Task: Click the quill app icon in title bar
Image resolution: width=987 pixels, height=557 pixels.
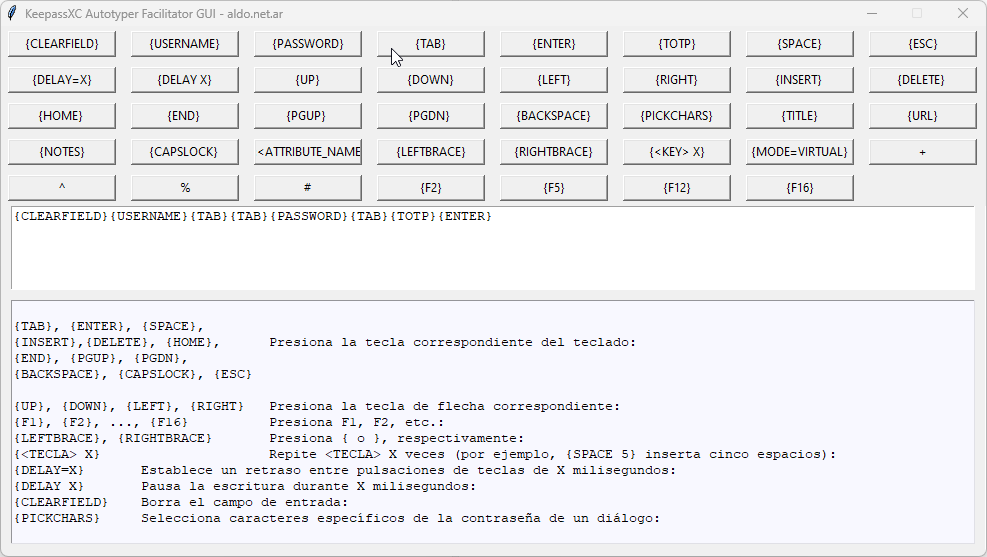Action: pyautogui.click(x=12, y=13)
